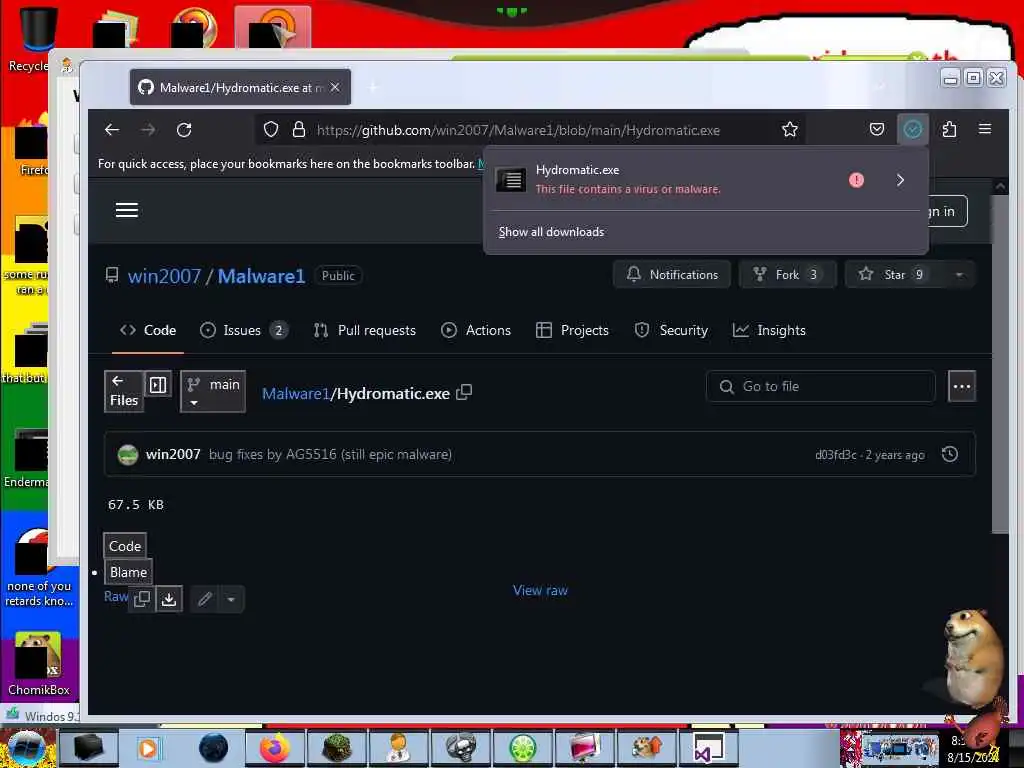The height and width of the screenshot is (768, 1024).
Task: Select the Code view button
Action: coord(125,546)
